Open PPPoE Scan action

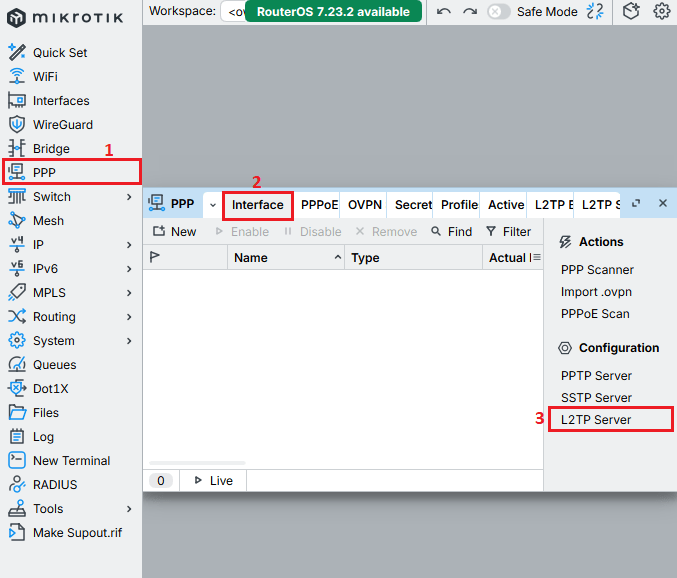click(x=595, y=314)
